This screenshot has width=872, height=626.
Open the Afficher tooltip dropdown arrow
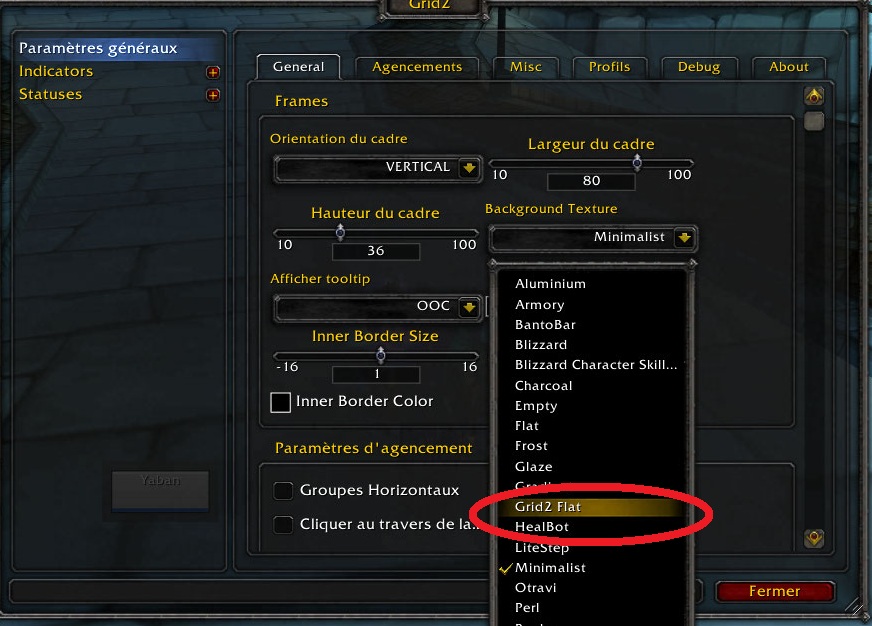point(469,307)
